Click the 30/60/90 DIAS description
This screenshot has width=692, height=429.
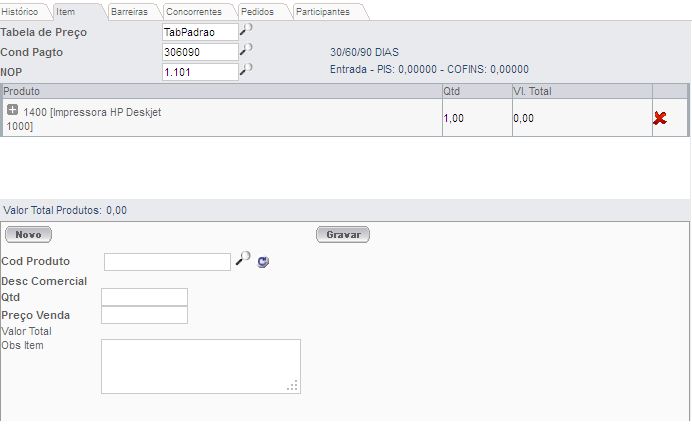click(364, 52)
